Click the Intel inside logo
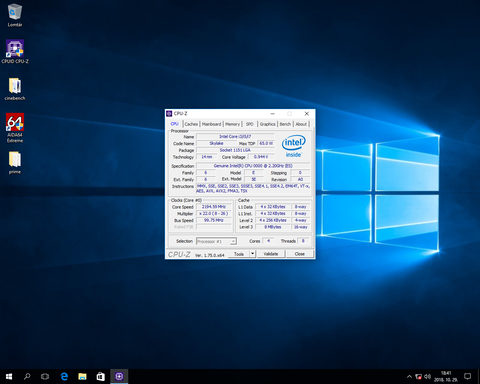480x384 pixels. coord(293,146)
